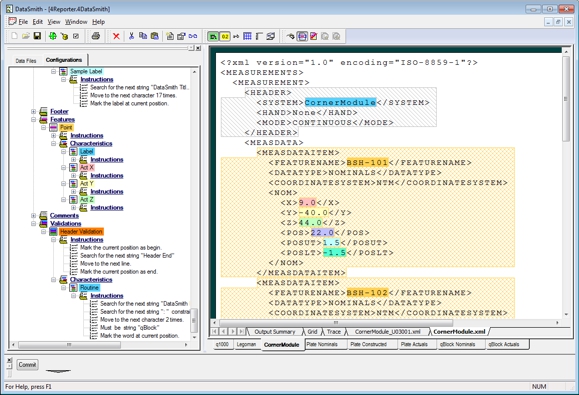
Task: Click the small checkbox icon on the toolbar
Action: tap(76, 36)
